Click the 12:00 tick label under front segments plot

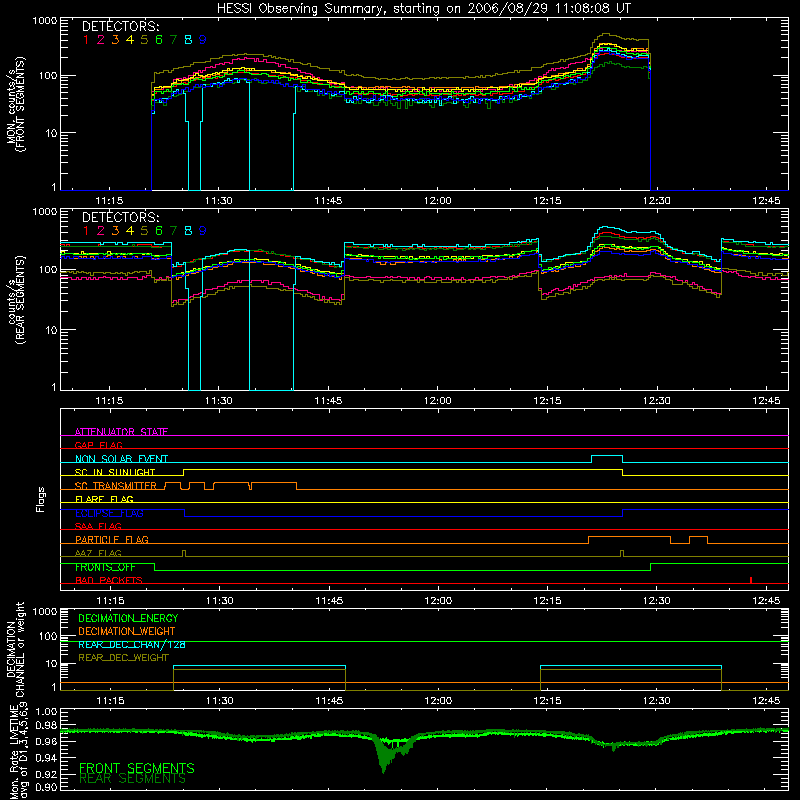click(x=438, y=201)
